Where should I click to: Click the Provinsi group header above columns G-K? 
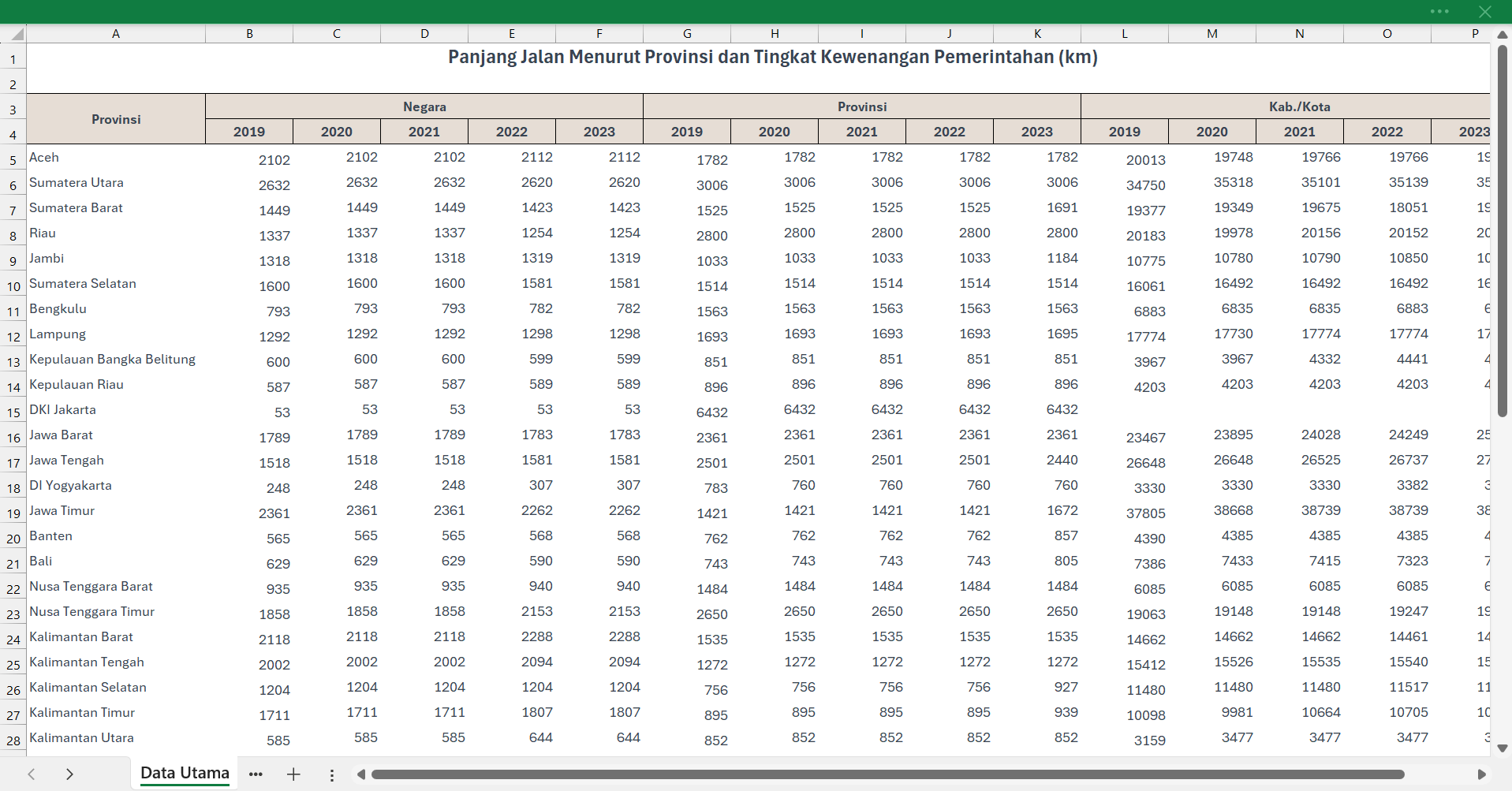(x=862, y=106)
